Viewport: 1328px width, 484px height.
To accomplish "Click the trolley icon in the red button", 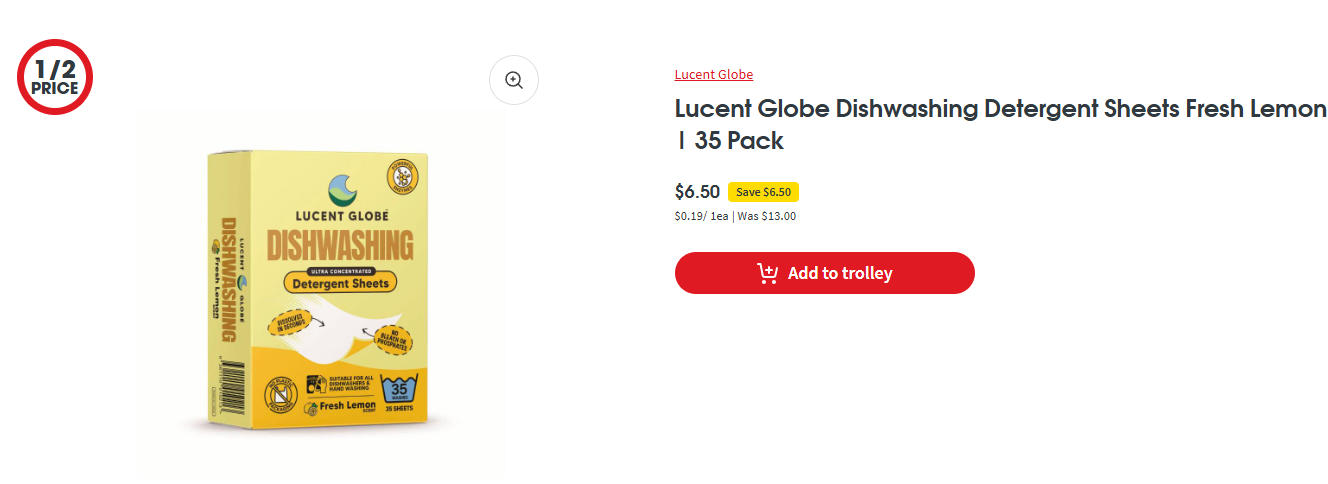I will [x=768, y=273].
